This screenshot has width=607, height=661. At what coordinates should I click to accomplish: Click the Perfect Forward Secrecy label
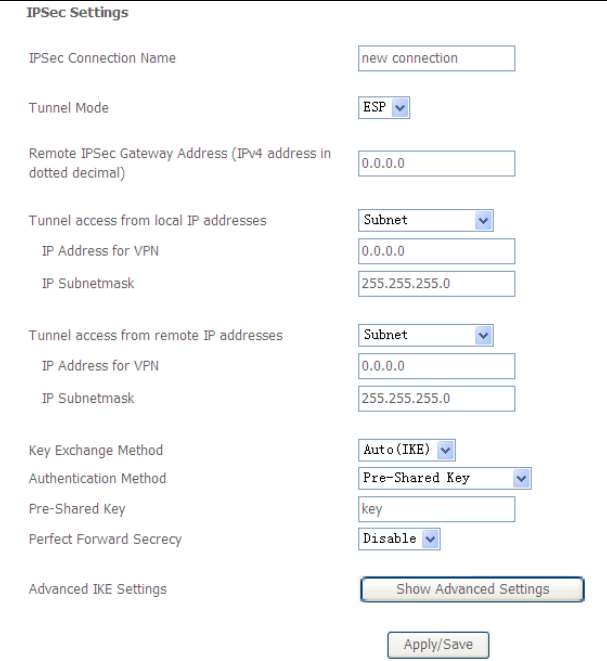[105, 539]
